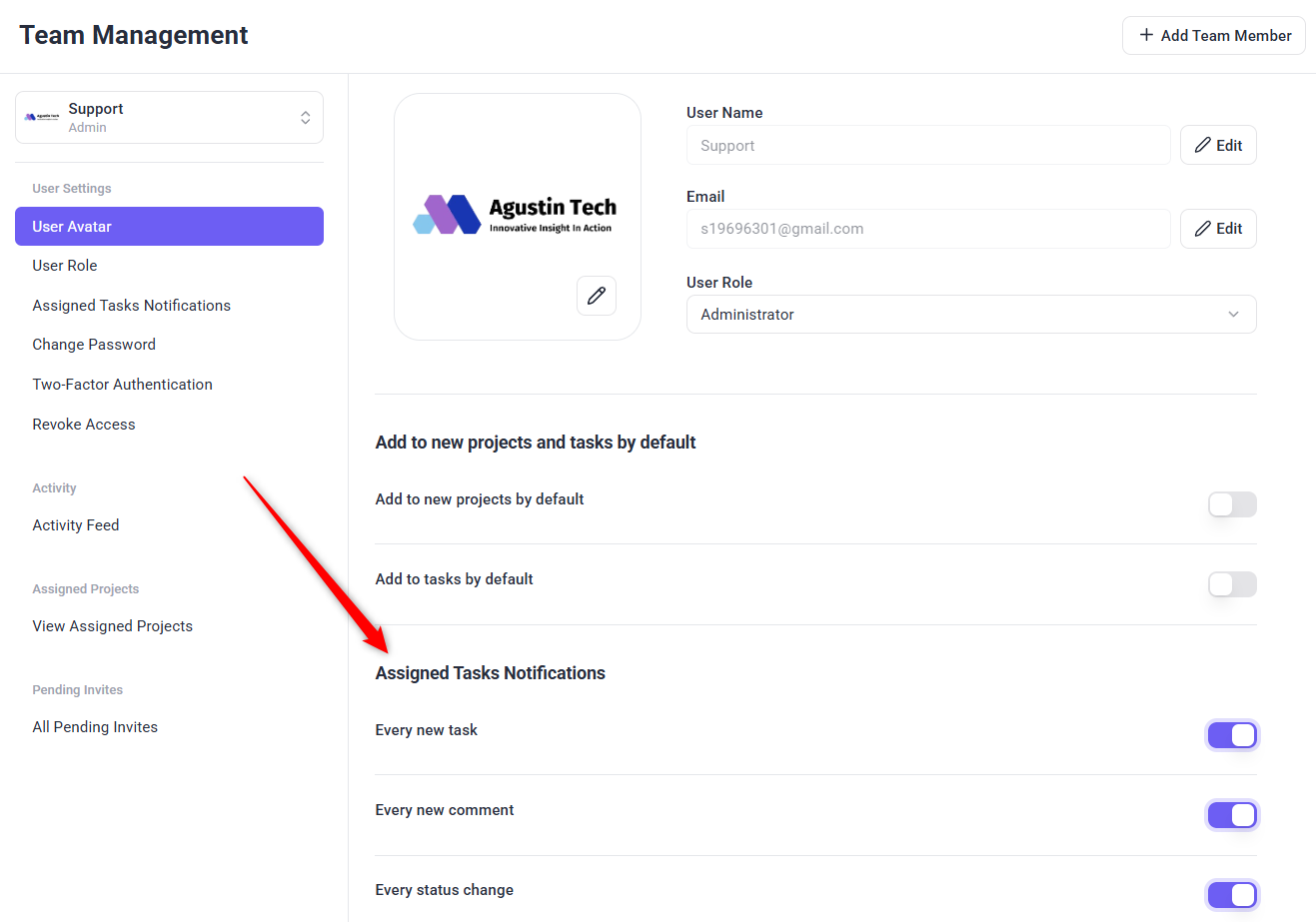
Task: Disable Every new comment notifications
Action: coord(1231,815)
